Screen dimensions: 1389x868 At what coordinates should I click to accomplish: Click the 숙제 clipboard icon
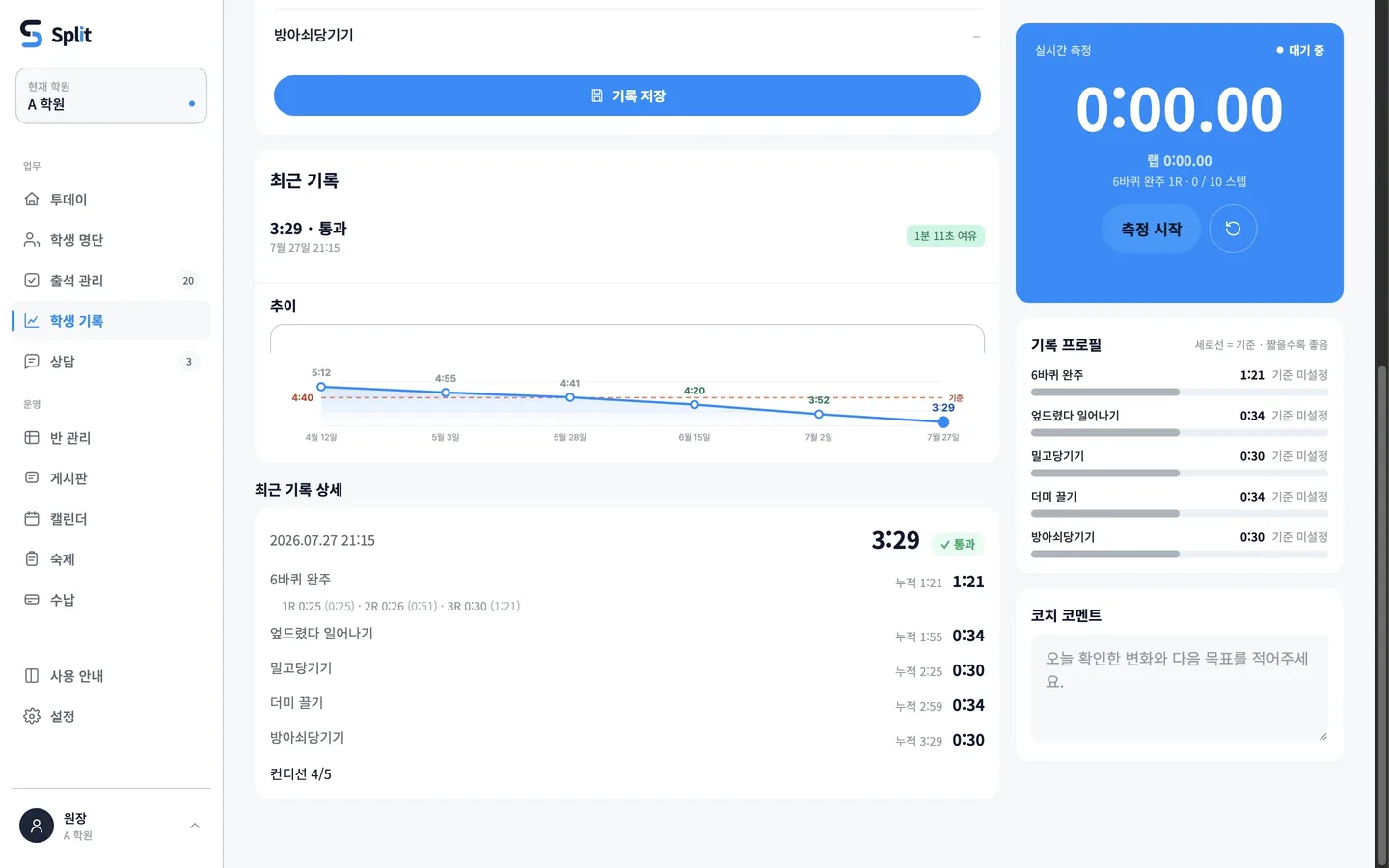coord(32,559)
